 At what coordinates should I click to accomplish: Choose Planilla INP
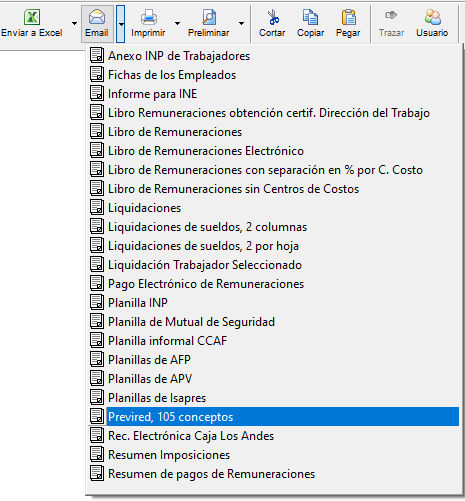(x=273, y=303)
